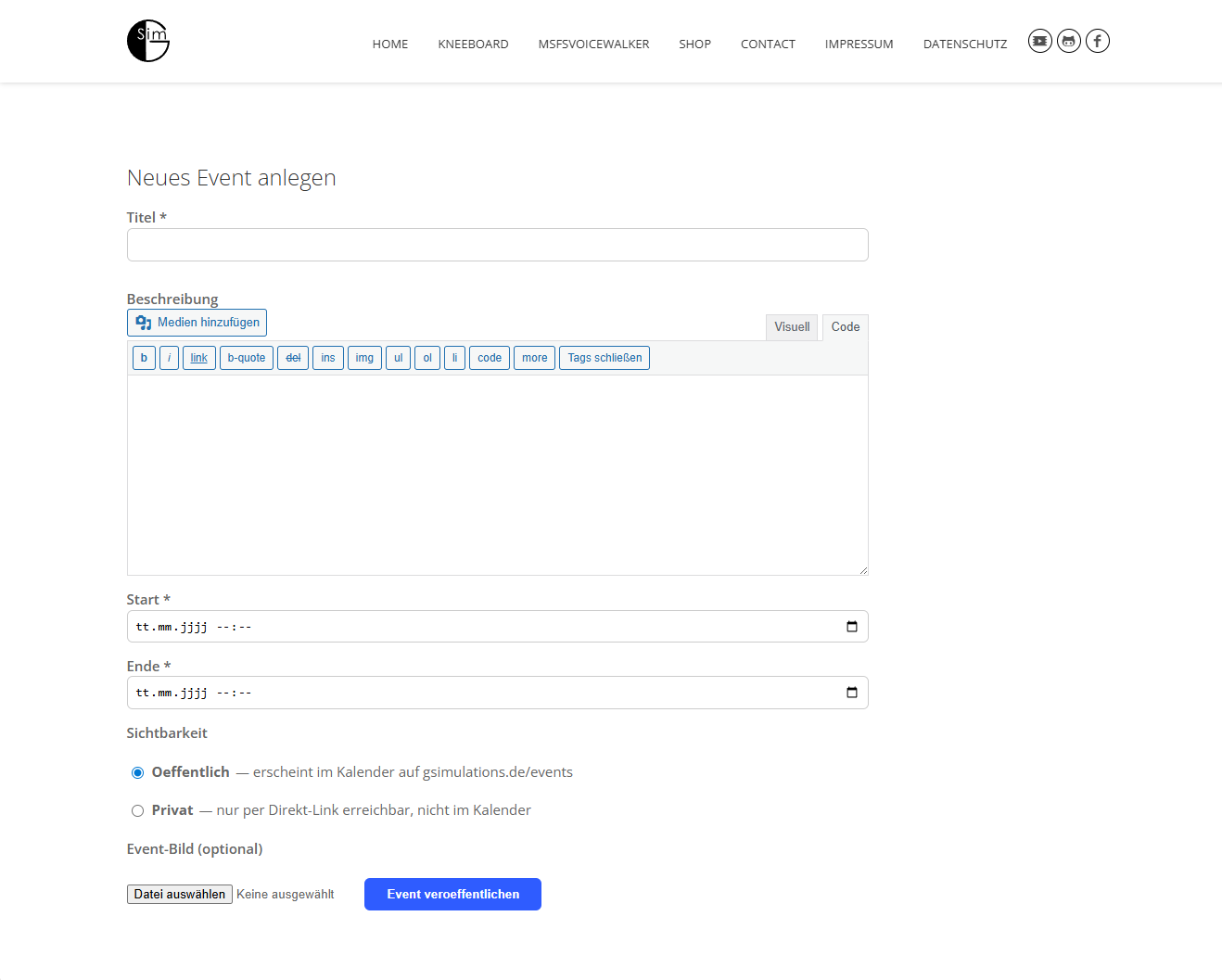Open the GitHub icon link
Viewport: 1222px width, 980px height.
(1069, 41)
